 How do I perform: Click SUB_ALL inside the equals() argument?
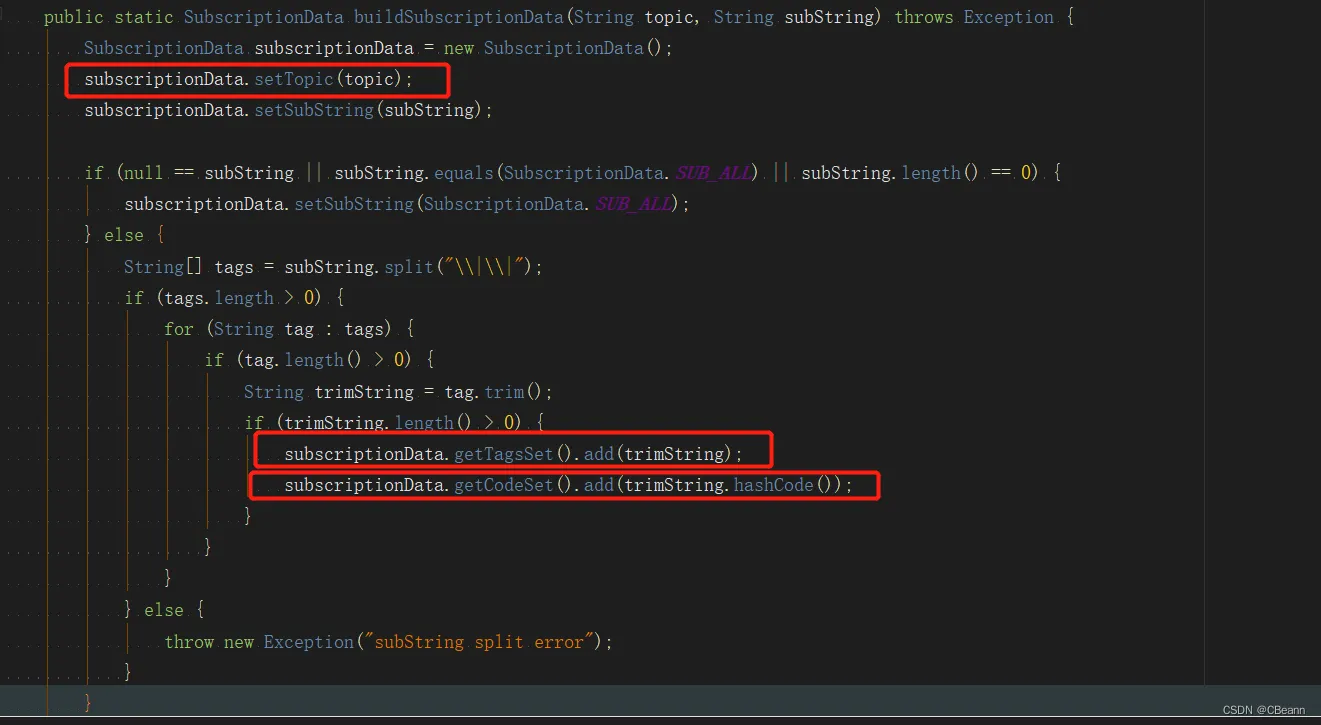714,173
